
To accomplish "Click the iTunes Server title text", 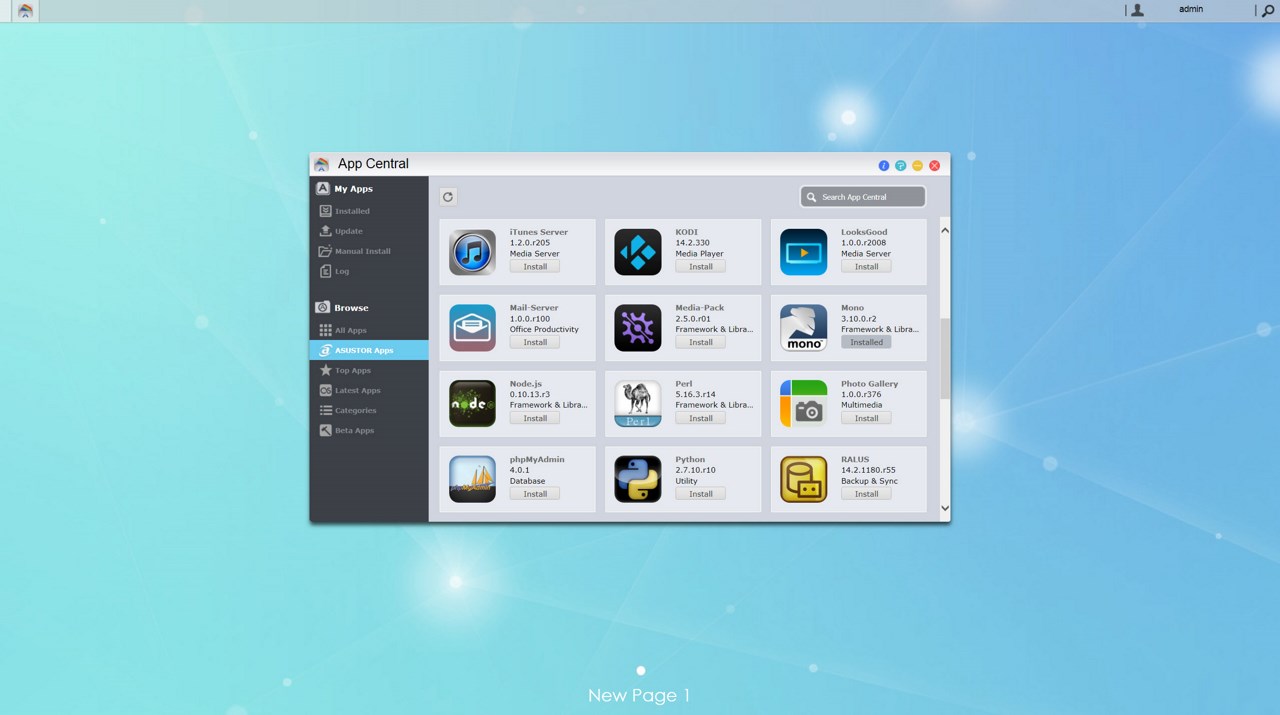I will point(539,232).
